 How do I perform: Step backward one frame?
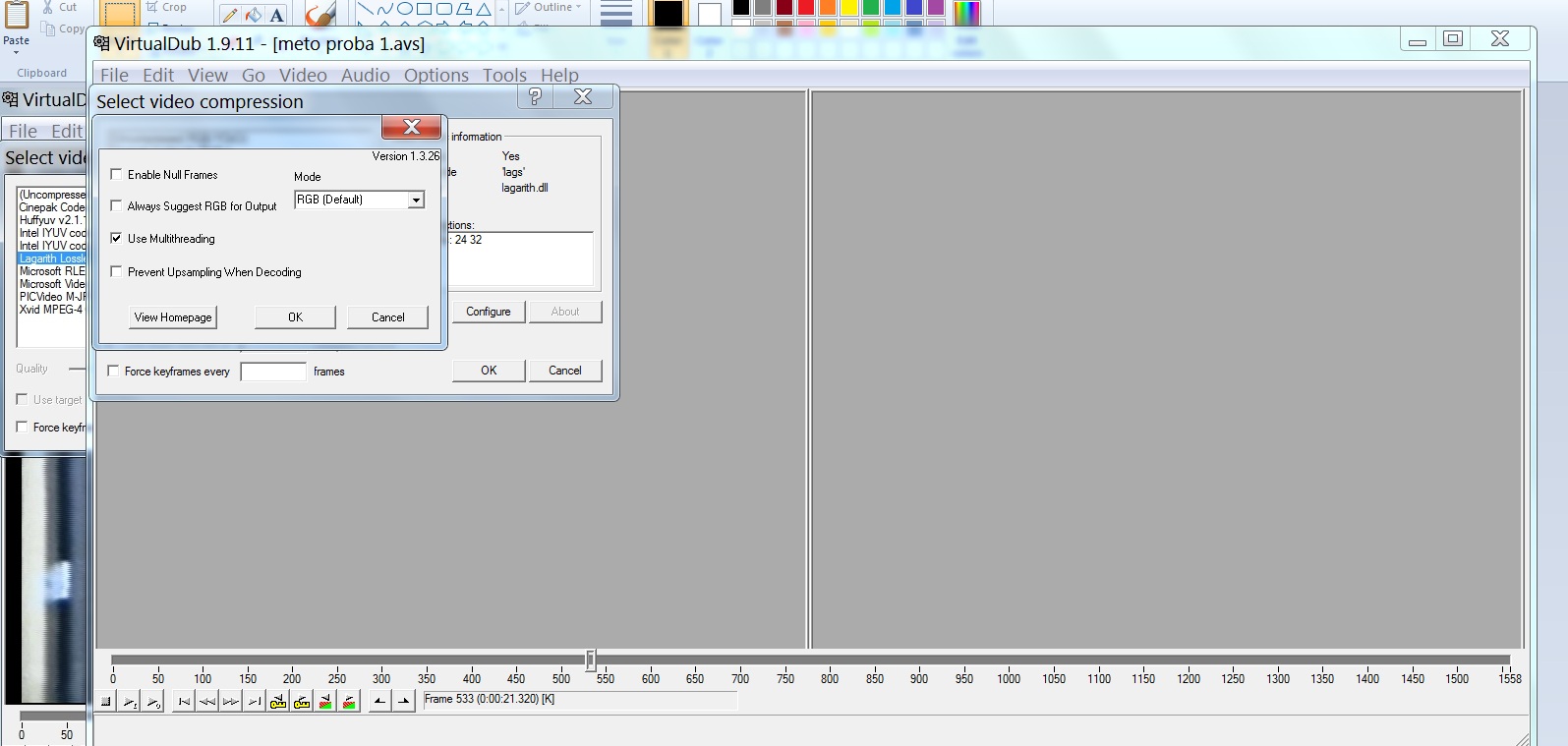coord(207,701)
